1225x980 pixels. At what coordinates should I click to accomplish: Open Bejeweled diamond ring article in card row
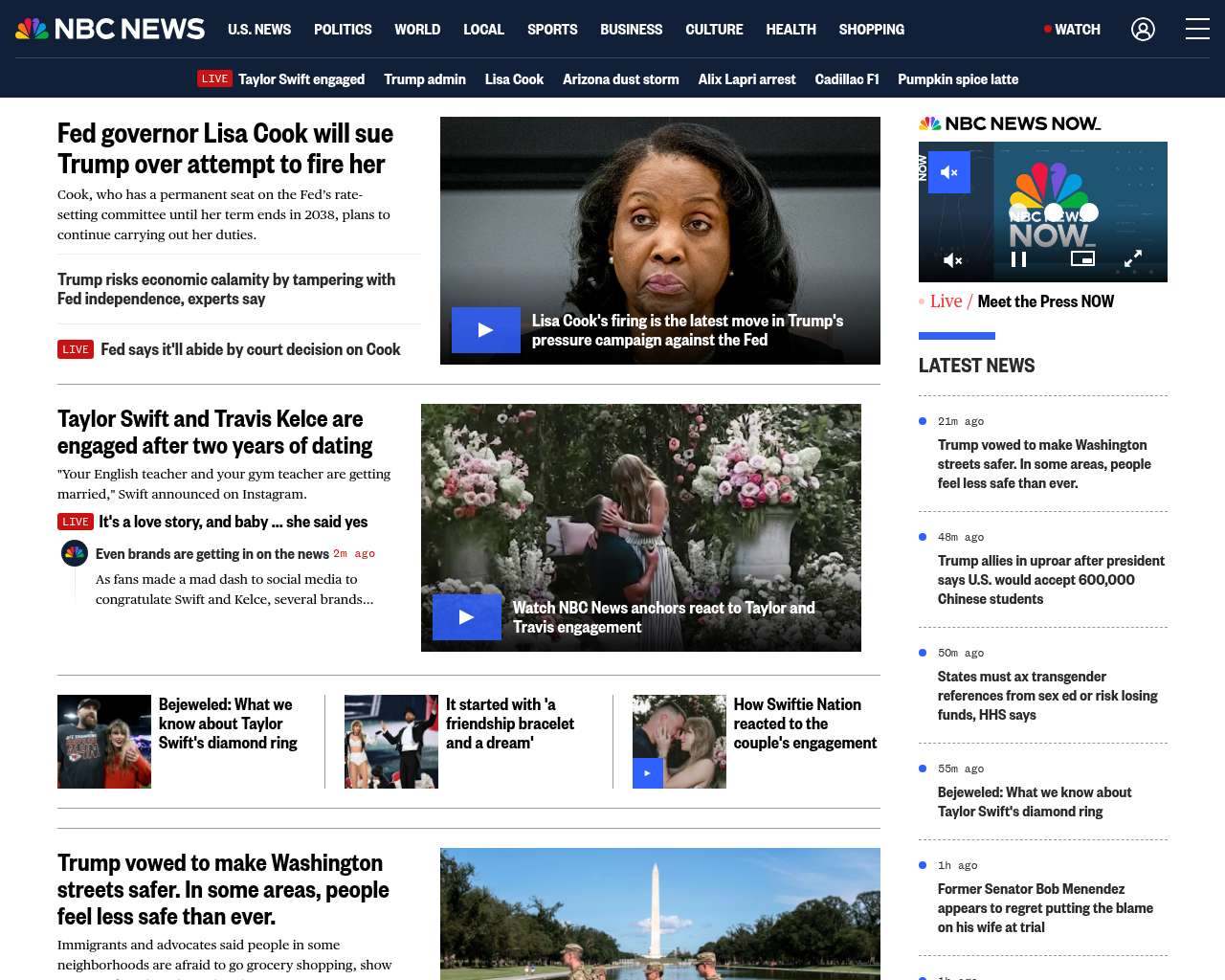click(228, 724)
